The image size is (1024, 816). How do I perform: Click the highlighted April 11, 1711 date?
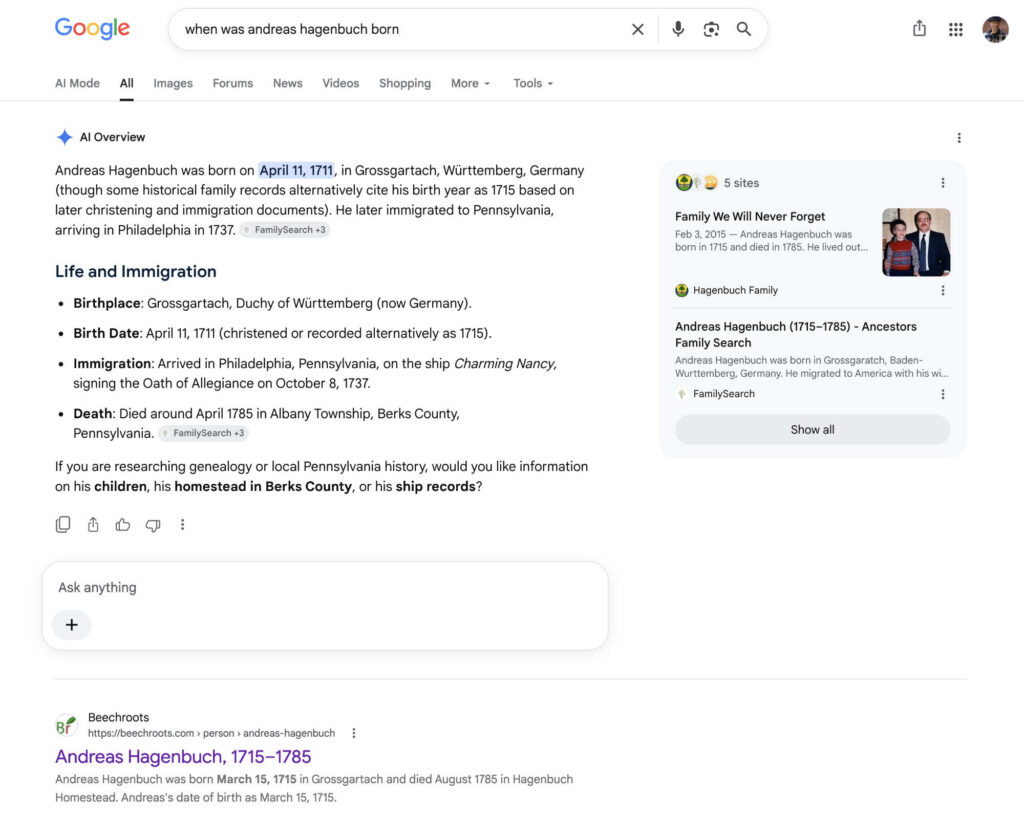coord(296,170)
